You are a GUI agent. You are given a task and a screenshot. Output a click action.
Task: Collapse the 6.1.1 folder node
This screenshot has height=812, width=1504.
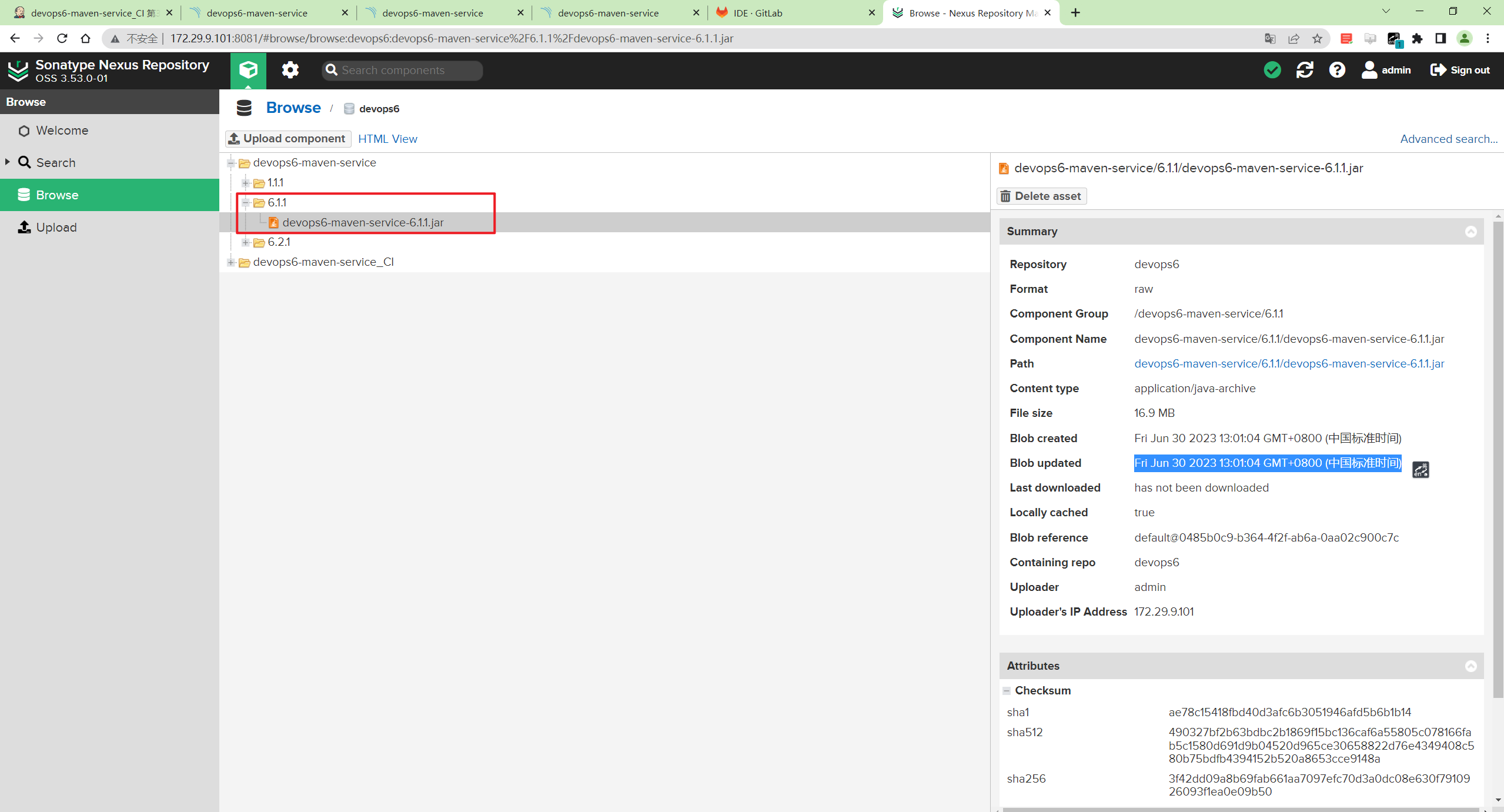tap(246, 203)
